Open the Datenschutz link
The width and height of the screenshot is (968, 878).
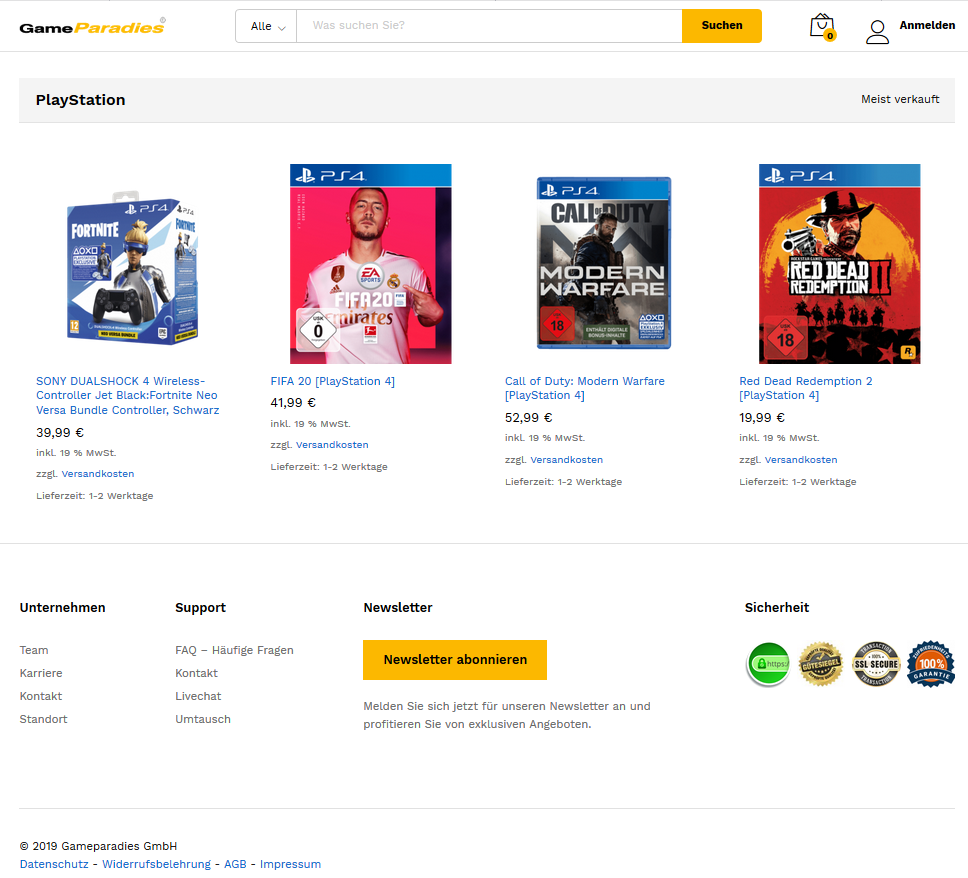pyautogui.click(x=54, y=864)
